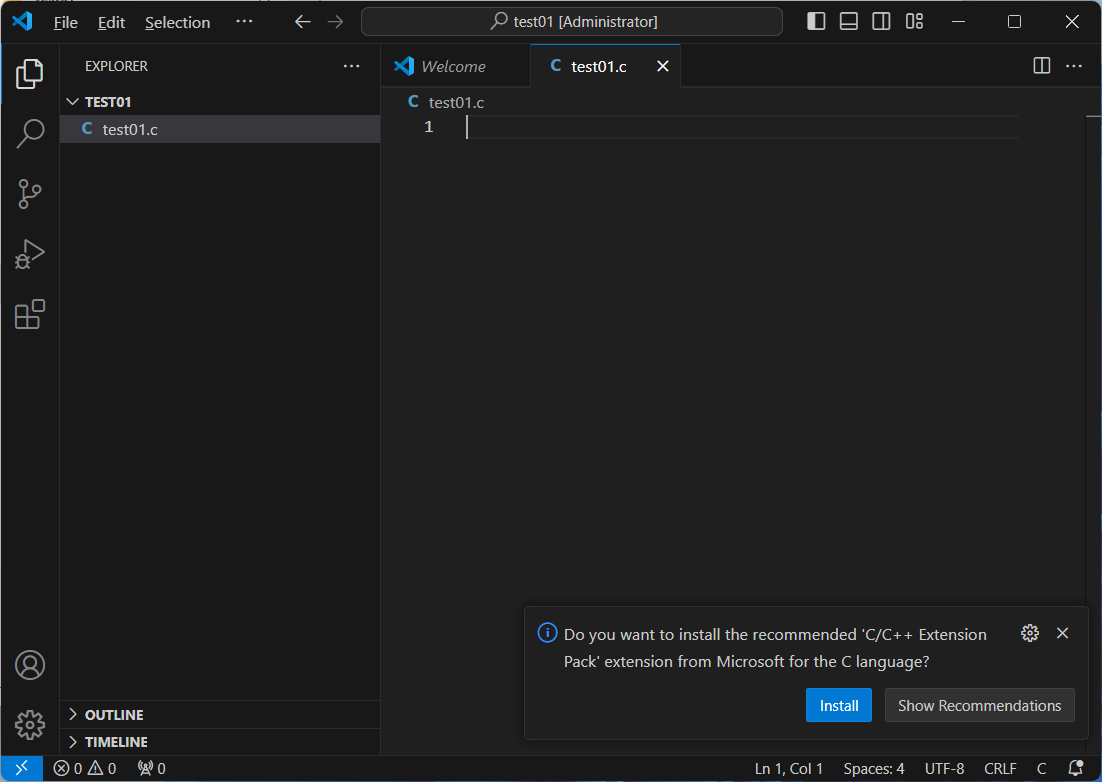Go forward with the right arrow
1102x782 pixels.
335,22
